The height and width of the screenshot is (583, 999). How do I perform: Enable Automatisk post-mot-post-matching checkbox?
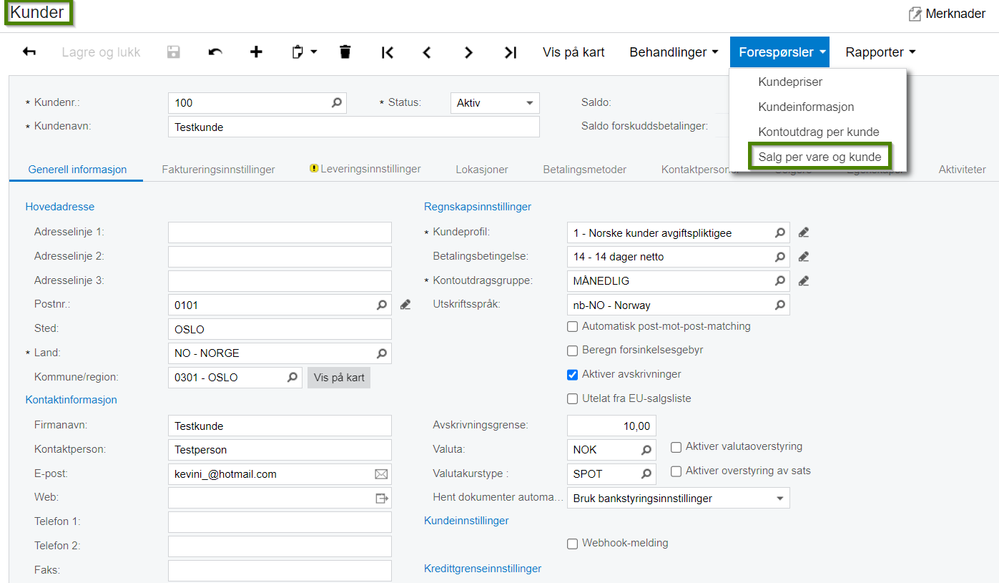point(572,327)
